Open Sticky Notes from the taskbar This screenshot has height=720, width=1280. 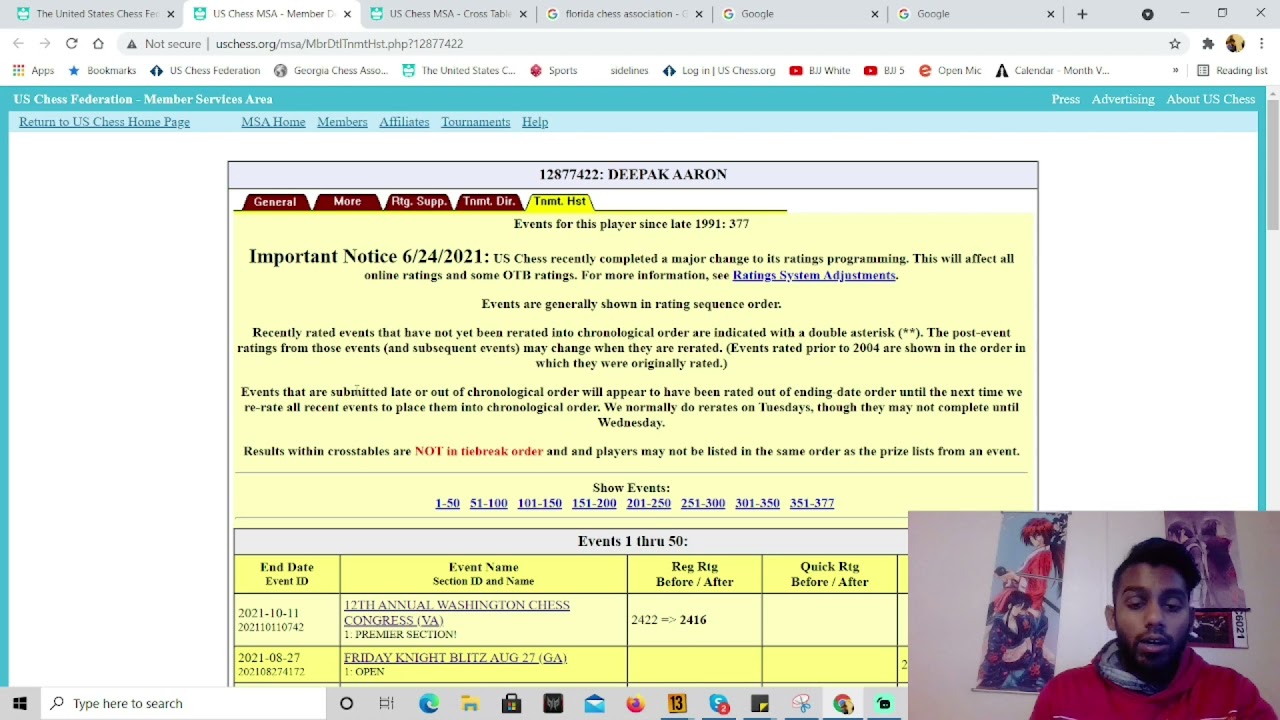pyautogui.click(x=760, y=703)
